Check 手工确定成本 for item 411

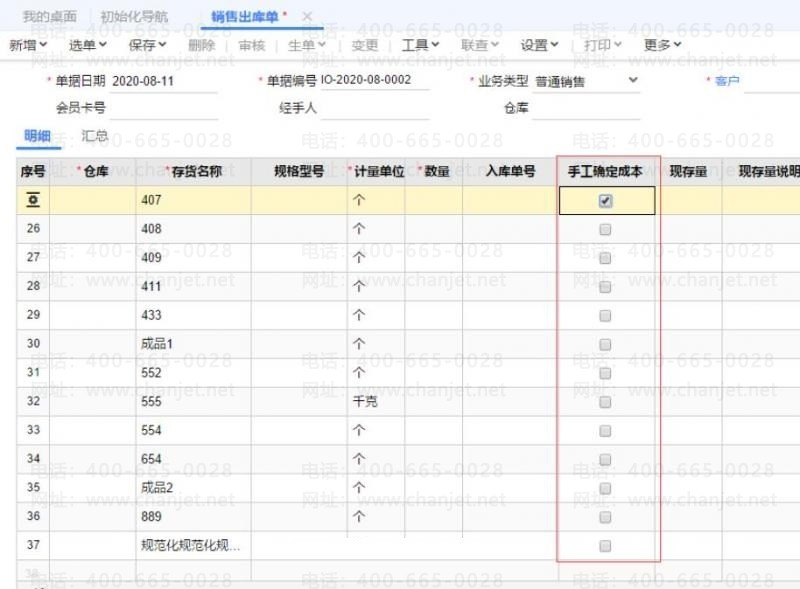coord(606,287)
